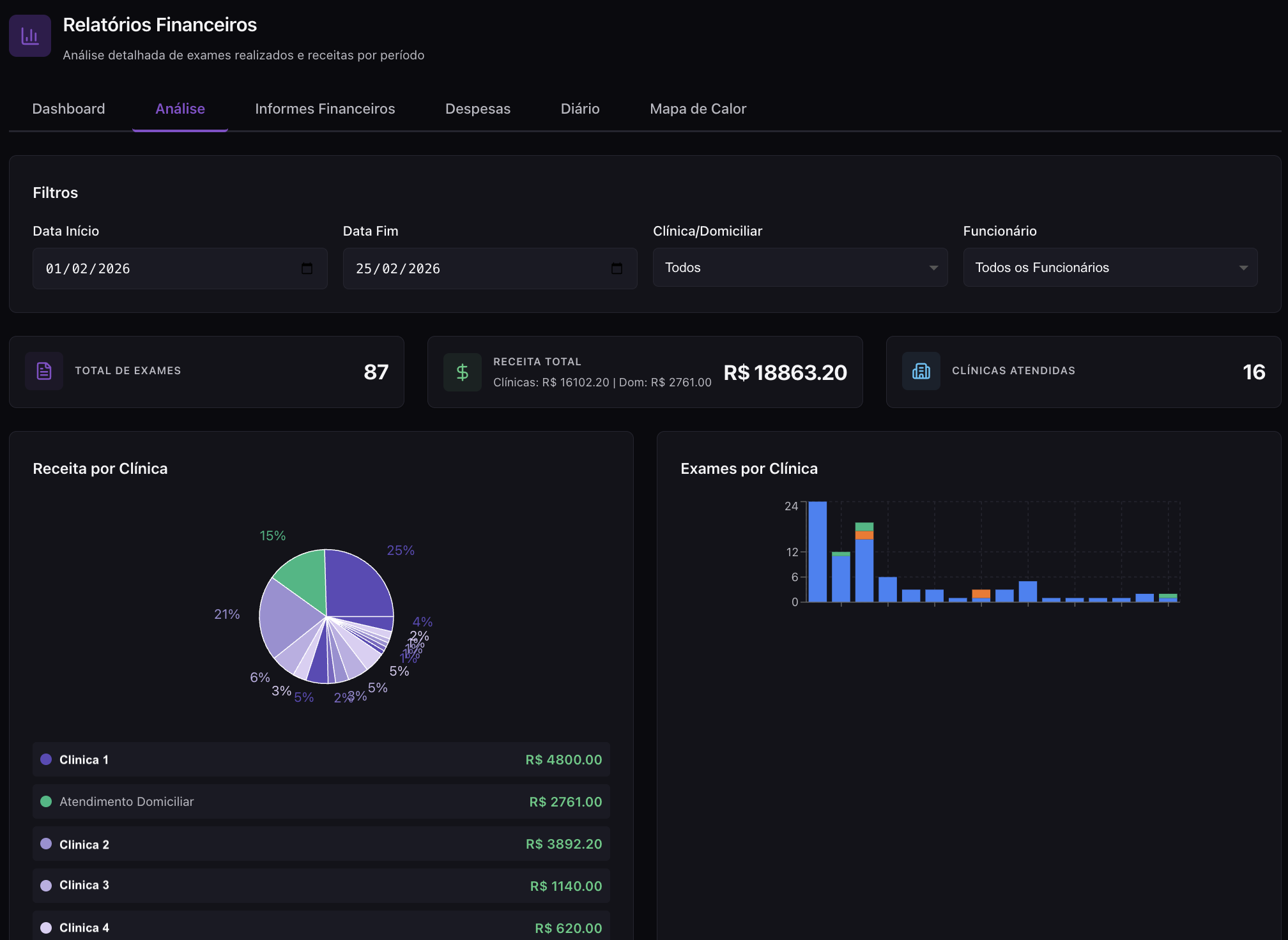The width and height of the screenshot is (1288, 940).
Task: Open the Informes Financeiros tab
Action: [325, 109]
